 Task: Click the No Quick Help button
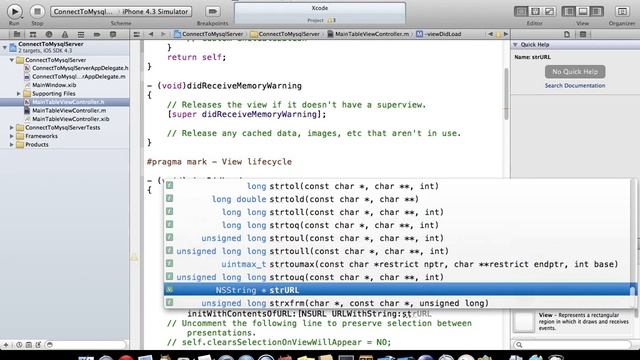click(575, 72)
